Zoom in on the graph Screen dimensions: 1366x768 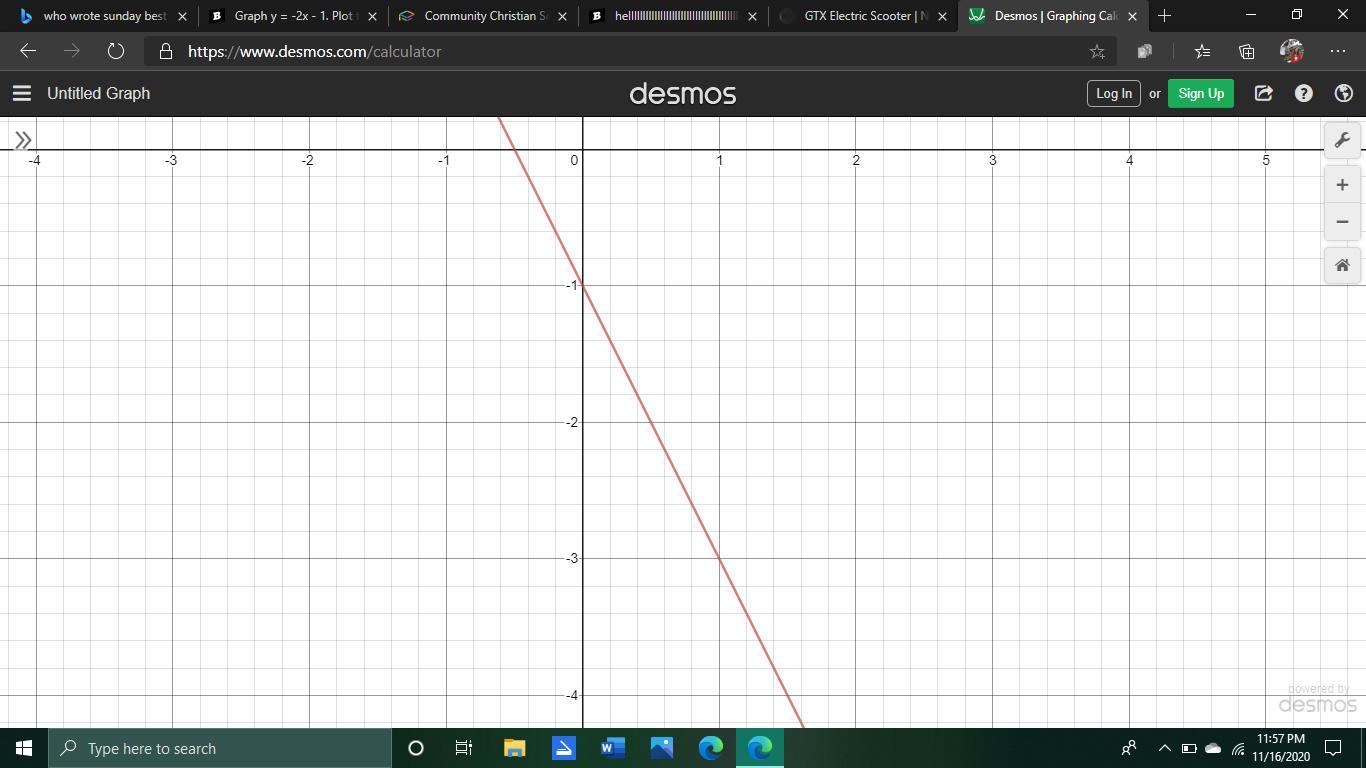[1342, 185]
